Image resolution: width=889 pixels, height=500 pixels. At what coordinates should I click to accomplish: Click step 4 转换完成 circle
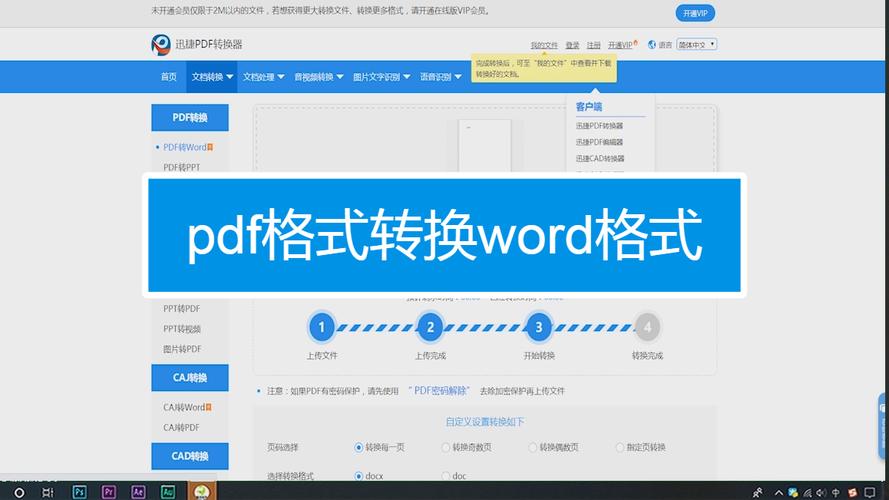click(x=647, y=327)
